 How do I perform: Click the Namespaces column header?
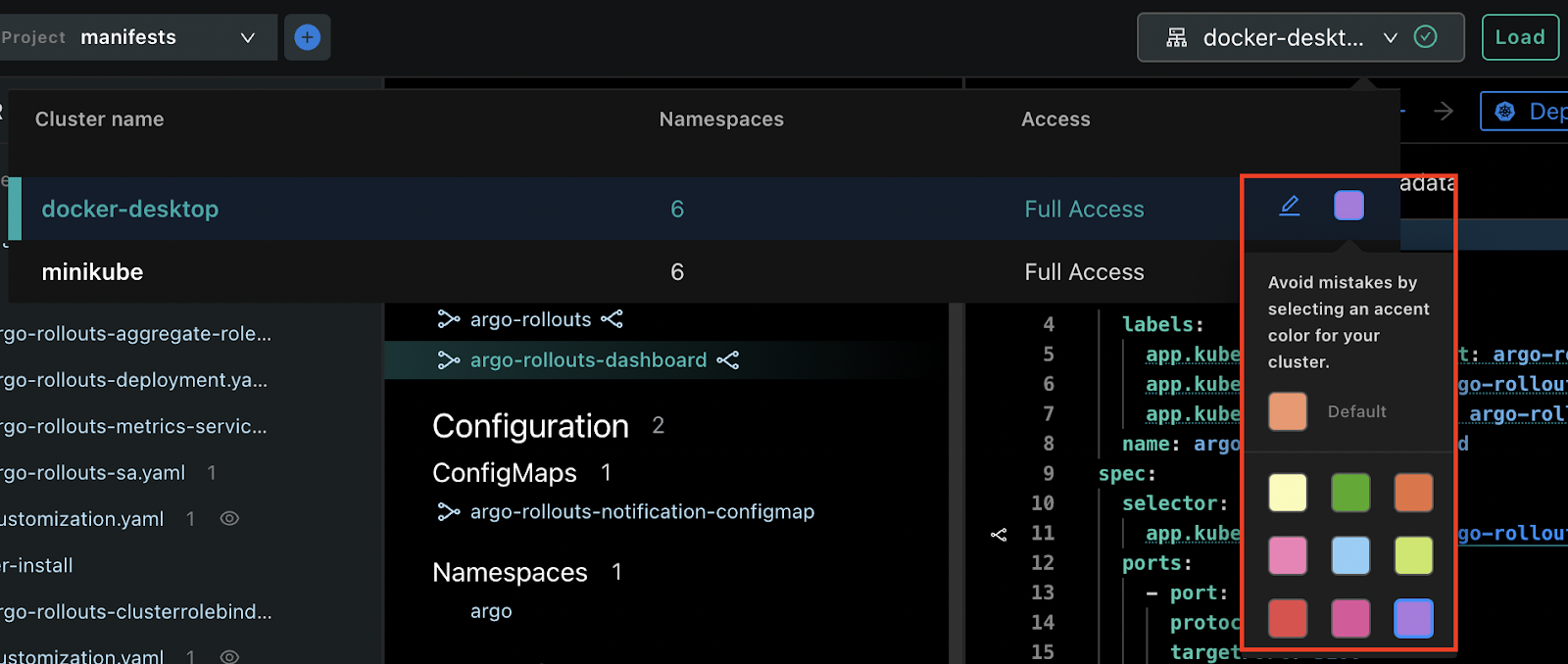click(x=721, y=119)
